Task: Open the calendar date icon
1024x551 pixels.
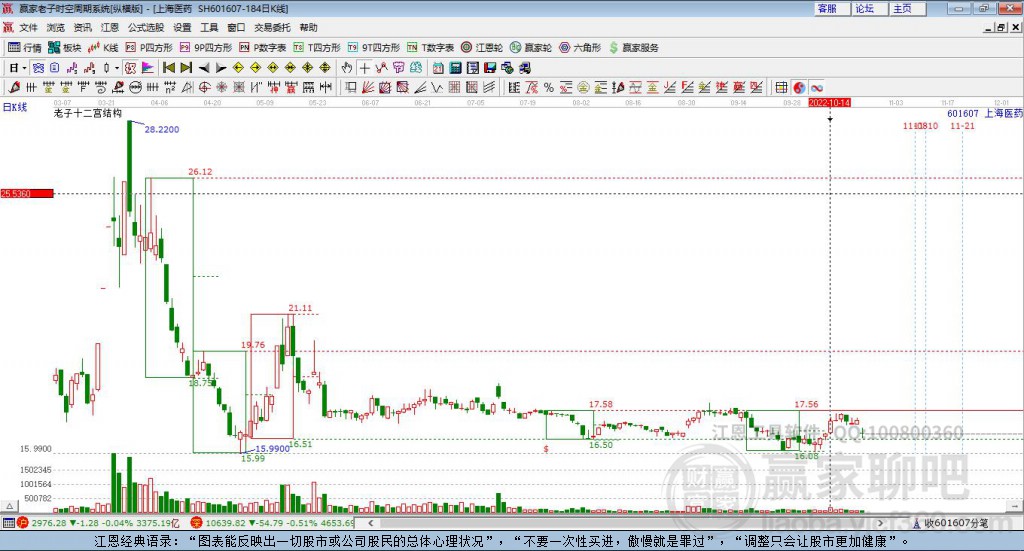Action: [438, 68]
